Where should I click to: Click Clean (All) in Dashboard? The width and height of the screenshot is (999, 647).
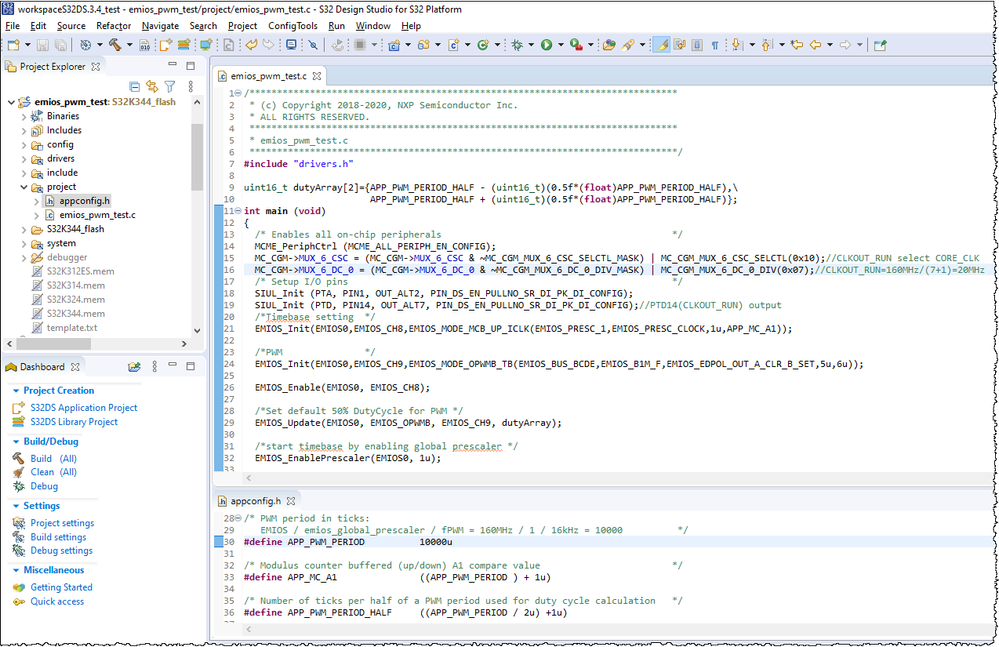[x=54, y=472]
